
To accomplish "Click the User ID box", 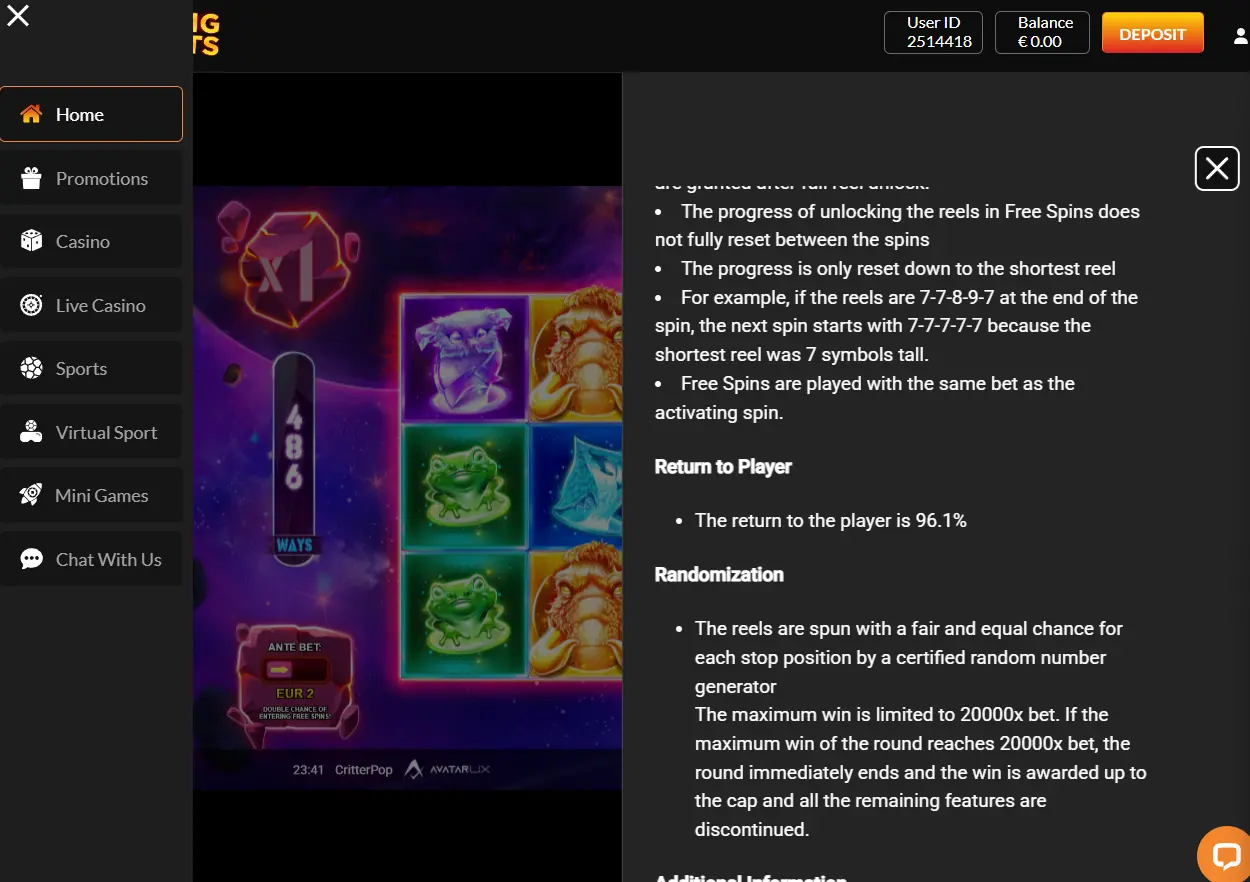I will pos(934,32).
